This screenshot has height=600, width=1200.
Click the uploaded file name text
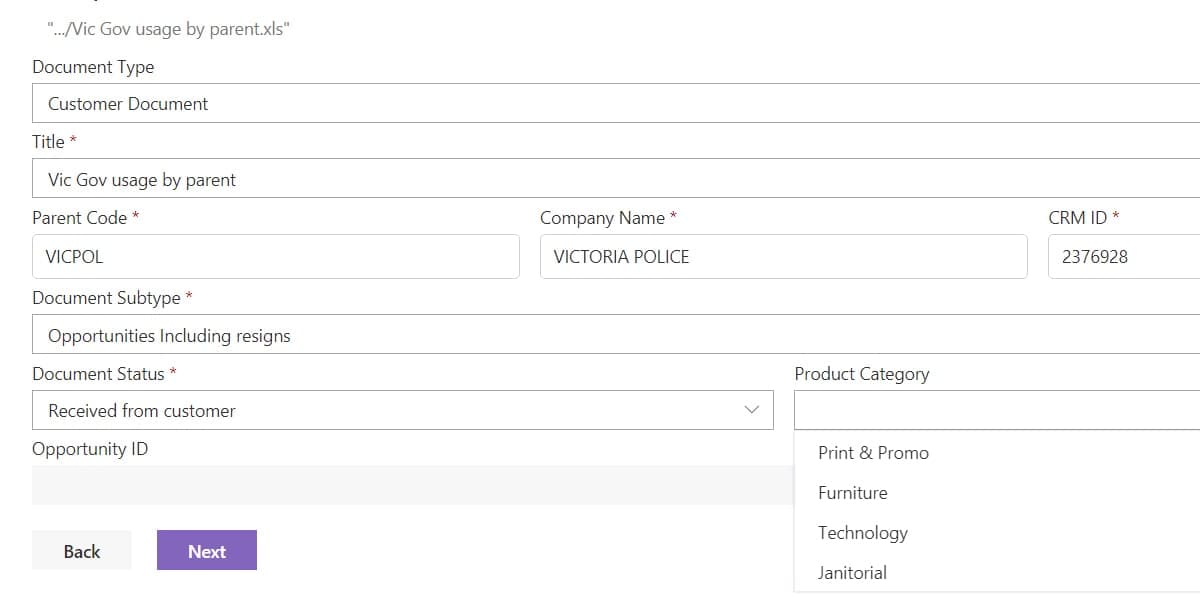pos(168,29)
